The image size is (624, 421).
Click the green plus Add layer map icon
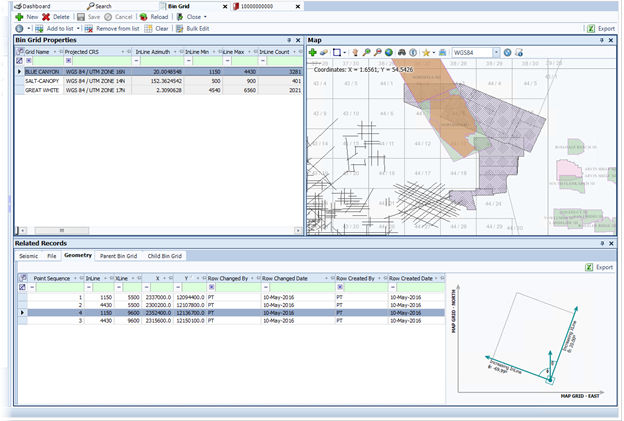[x=312, y=53]
